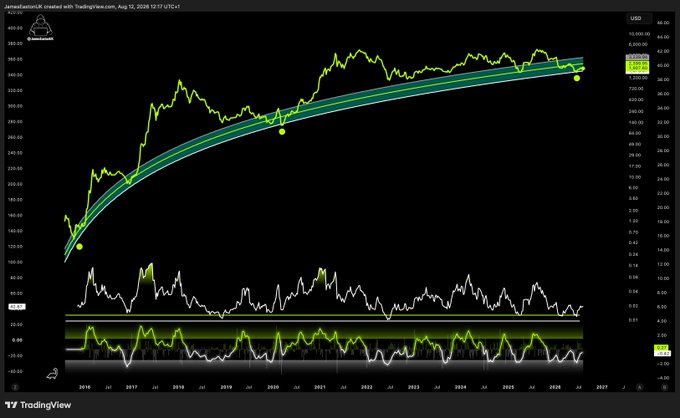Click the 10,000.00 level on the price axis
The image size is (680, 418).
pos(639,34)
